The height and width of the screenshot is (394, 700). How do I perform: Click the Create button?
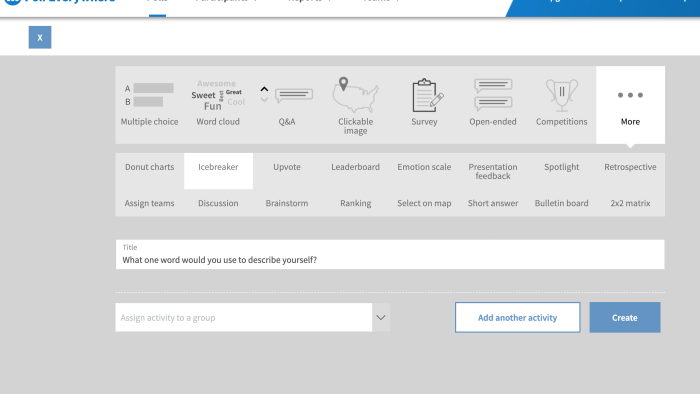[x=625, y=318]
